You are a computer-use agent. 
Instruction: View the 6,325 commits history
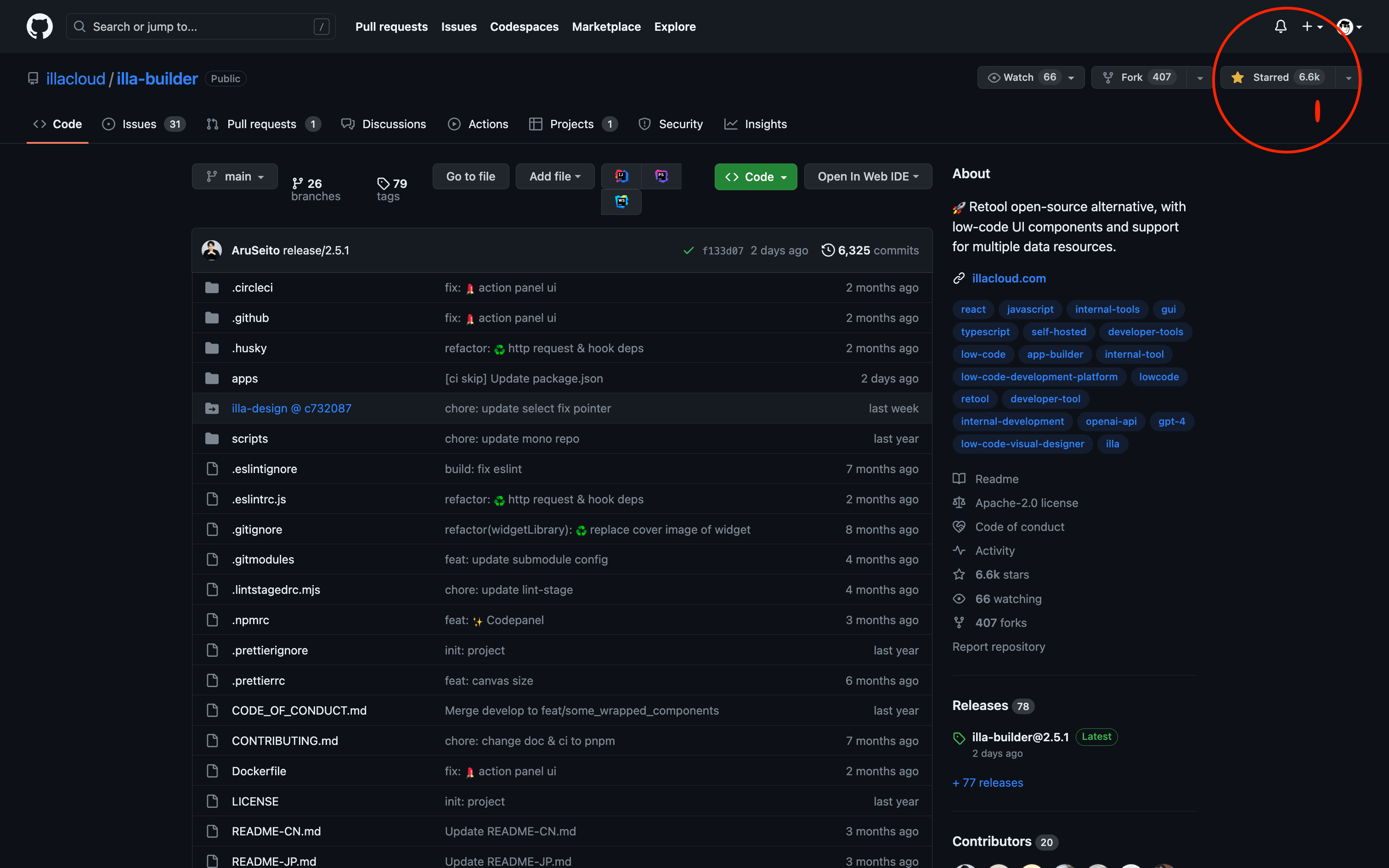point(870,250)
